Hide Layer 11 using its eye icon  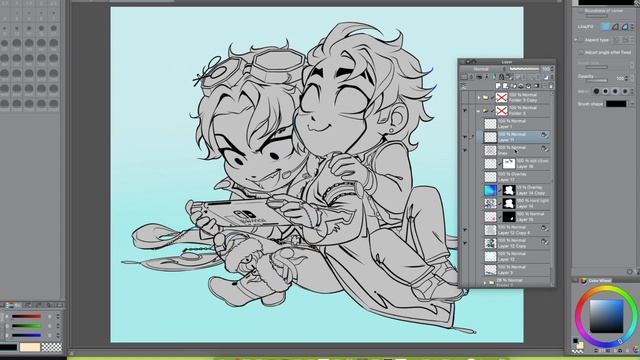tap(465, 137)
